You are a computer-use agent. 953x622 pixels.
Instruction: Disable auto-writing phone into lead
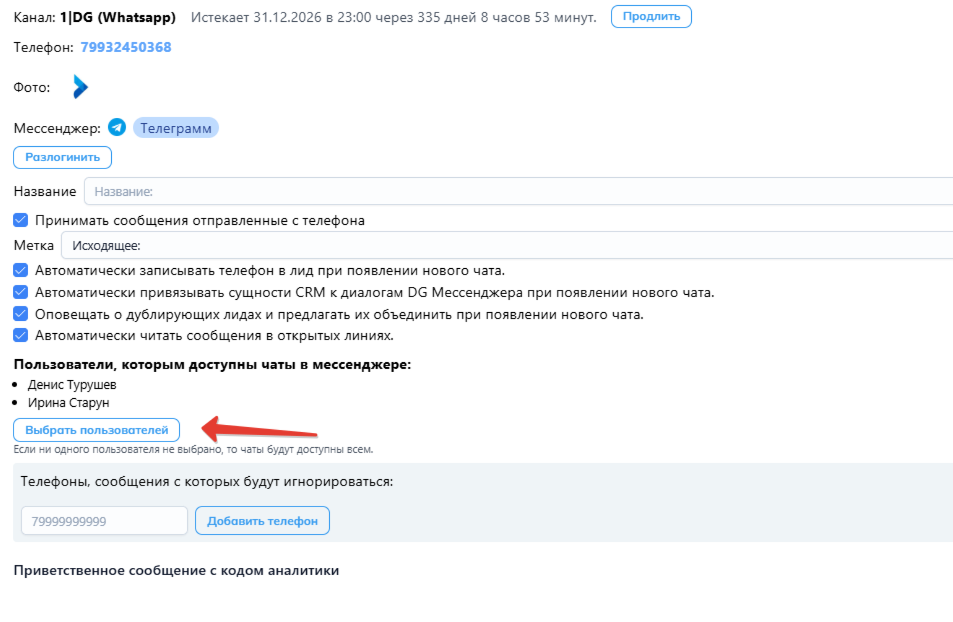pyautogui.click(x=21, y=270)
